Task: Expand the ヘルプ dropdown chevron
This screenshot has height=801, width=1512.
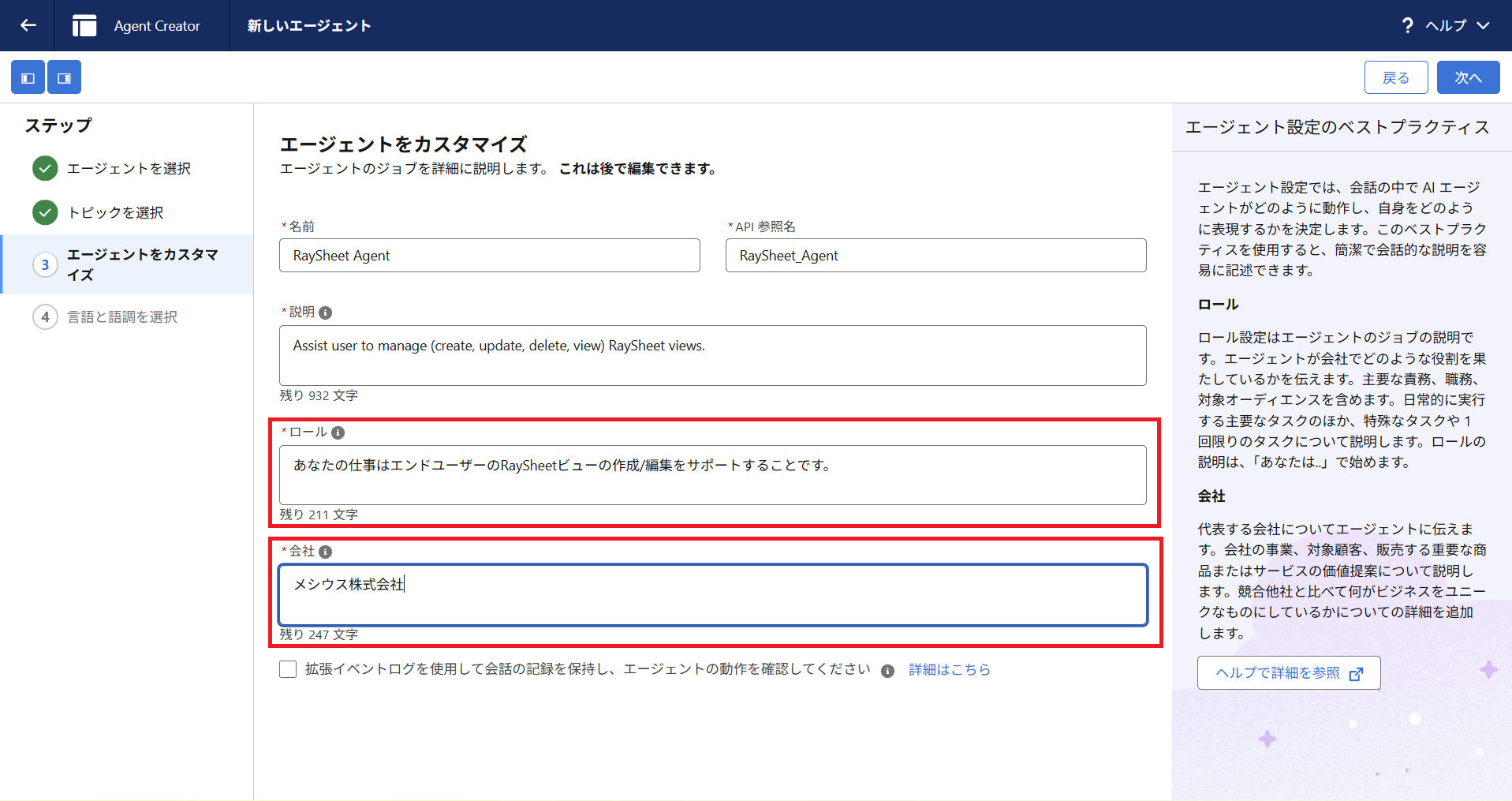Action: [1484, 25]
